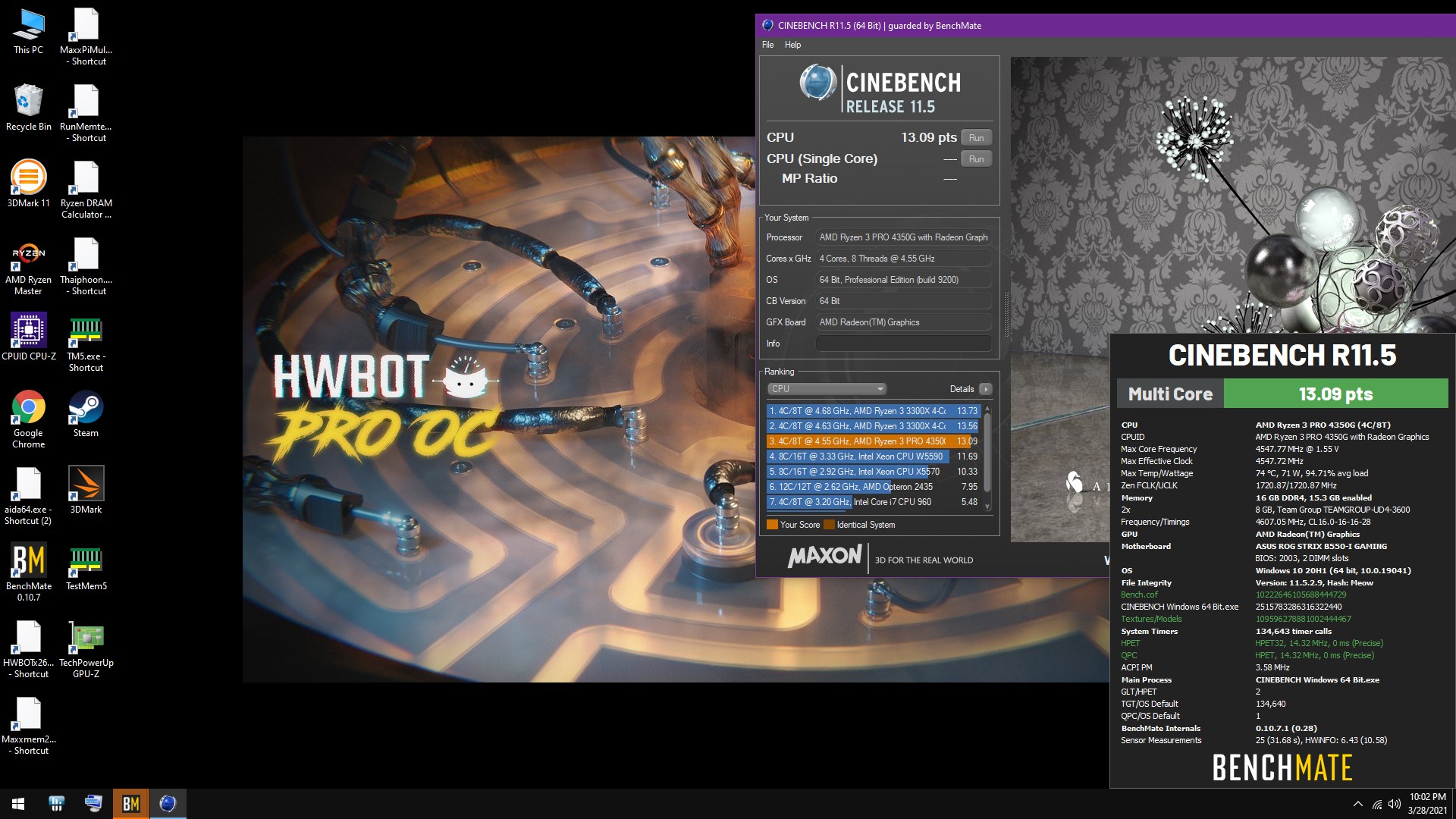The height and width of the screenshot is (819, 1456).
Task: Open Google Chrome desktop icon
Action: coord(28,419)
